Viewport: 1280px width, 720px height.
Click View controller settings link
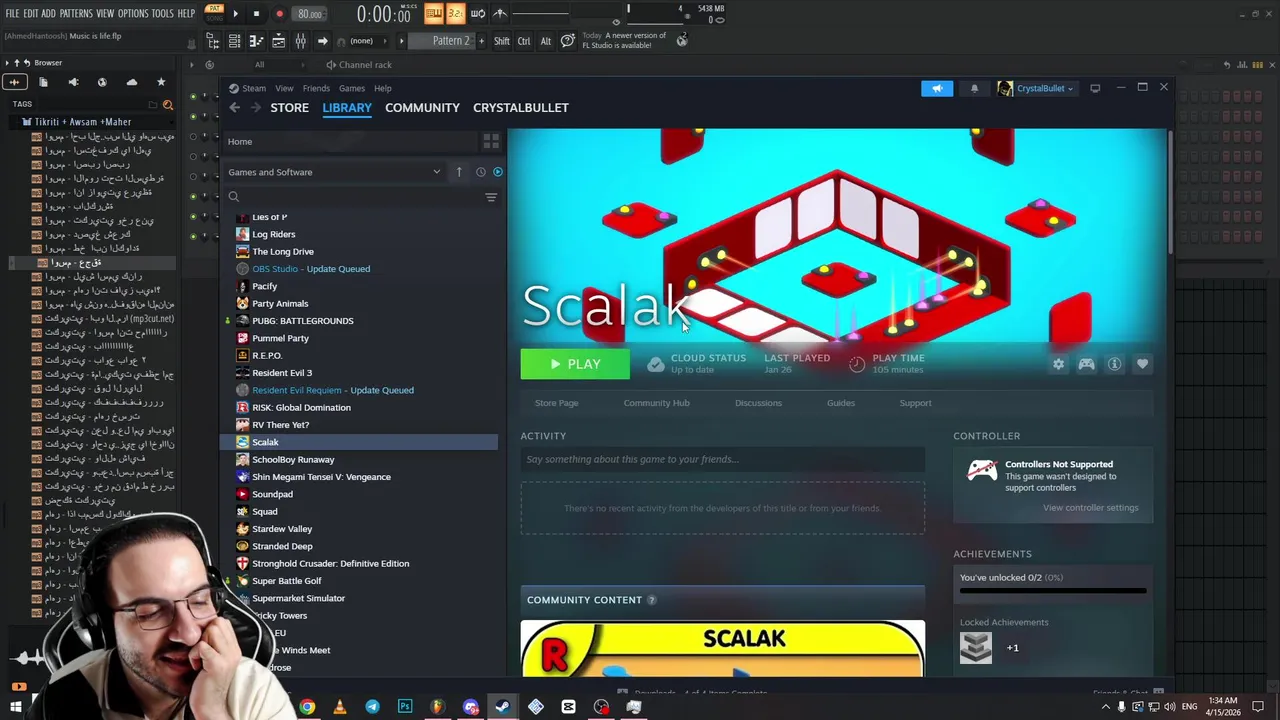pos(1090,508)
